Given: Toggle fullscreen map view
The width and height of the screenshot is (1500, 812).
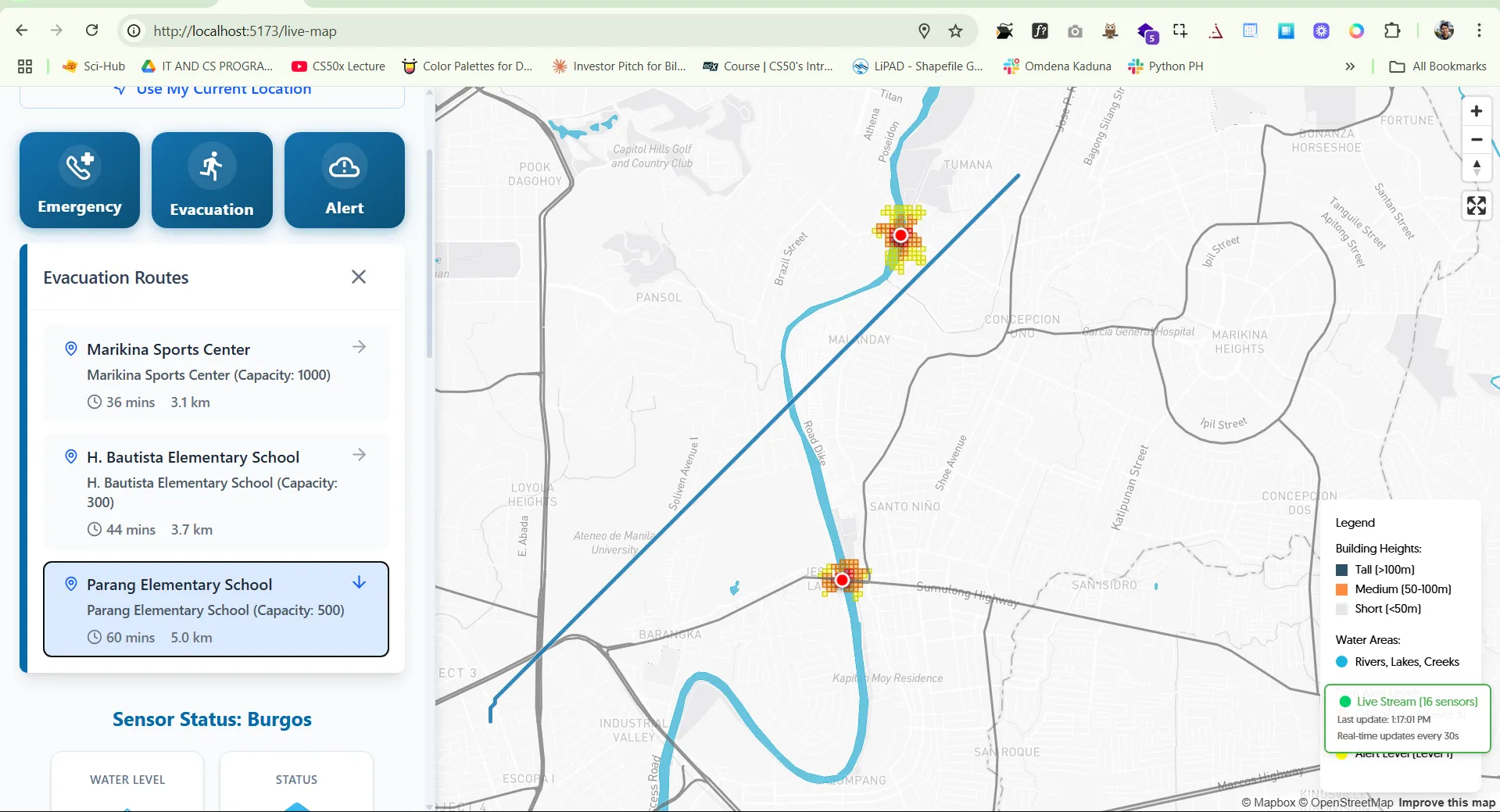Looking at the screenshot, I should (1477, 206).
